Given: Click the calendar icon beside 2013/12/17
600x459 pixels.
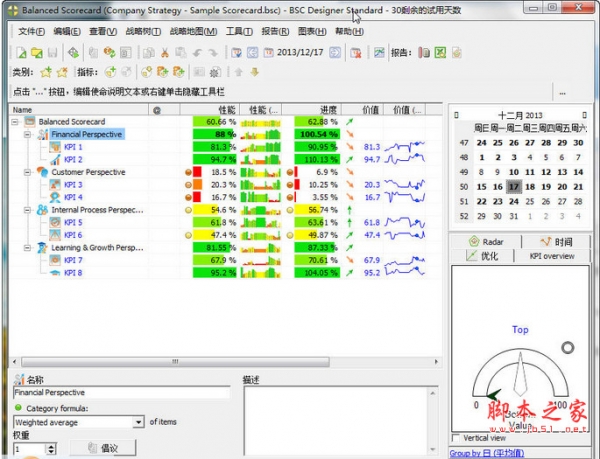Looking at the screenshot, I should coord(269,52).
